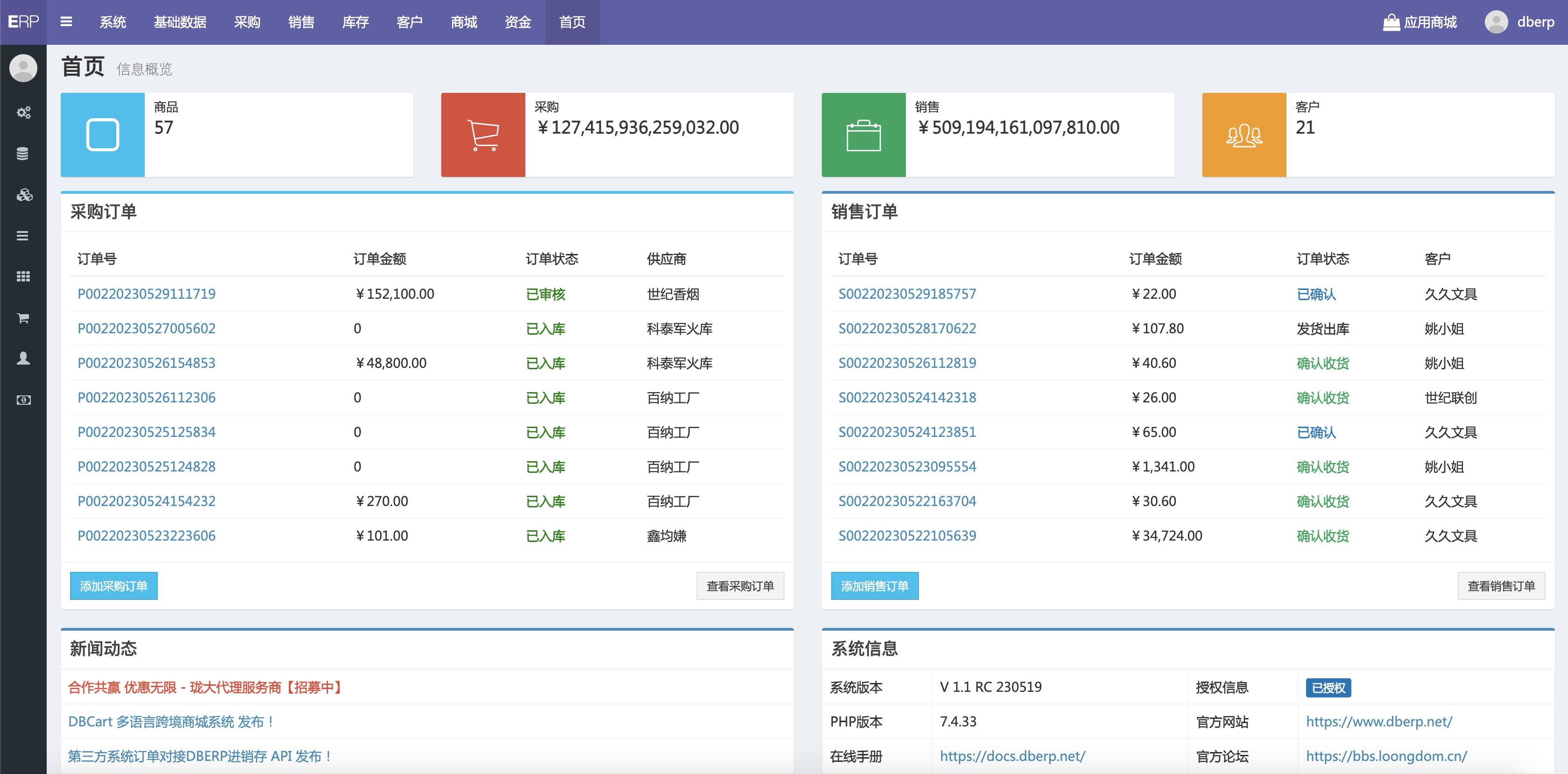Select the database icon for basic data
Screen dimensions: 1568x774
pyautogui.click(x=23, y=153)
